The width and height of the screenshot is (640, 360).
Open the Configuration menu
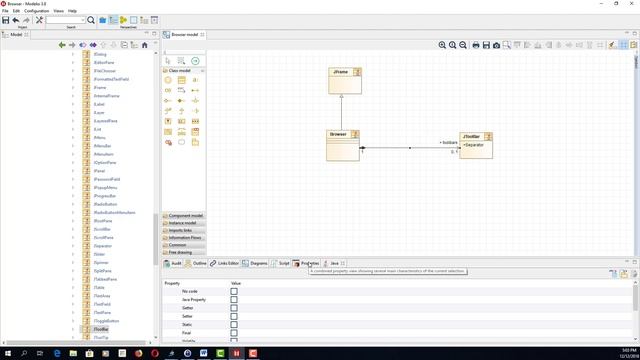[36, 11]
